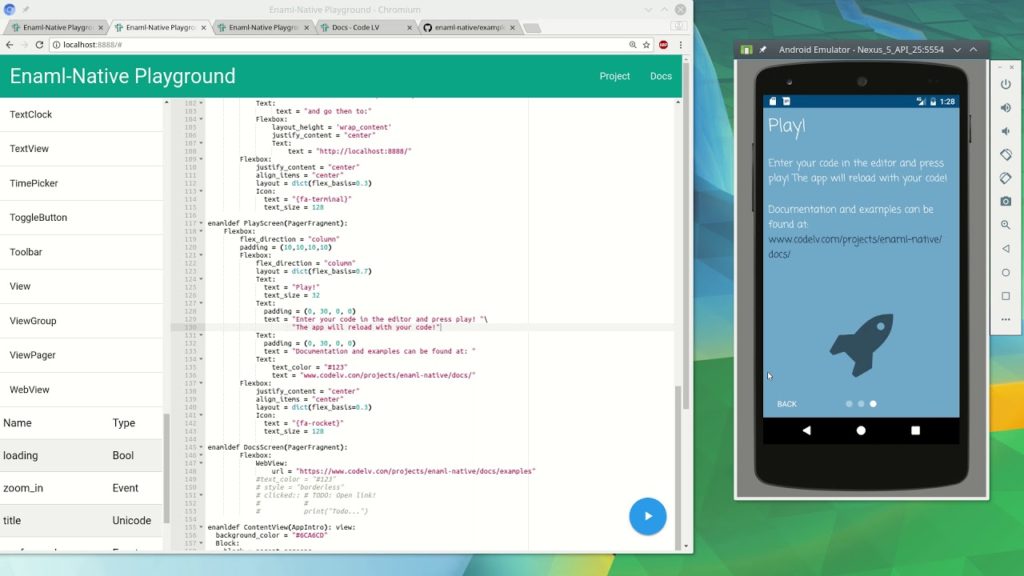Close the enaml-native/example GitHub tab

512,27
